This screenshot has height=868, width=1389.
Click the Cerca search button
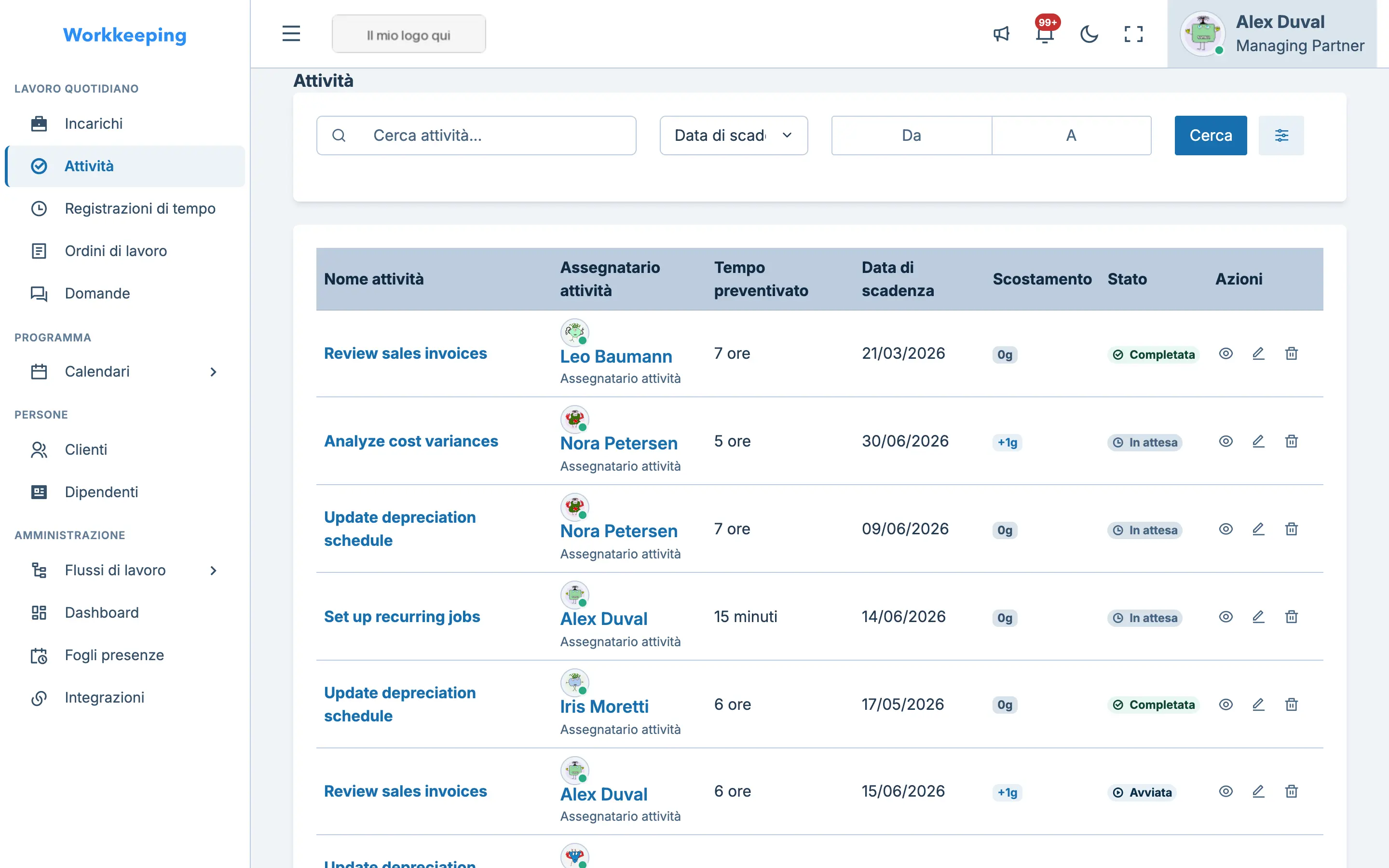coord(1211,136)
